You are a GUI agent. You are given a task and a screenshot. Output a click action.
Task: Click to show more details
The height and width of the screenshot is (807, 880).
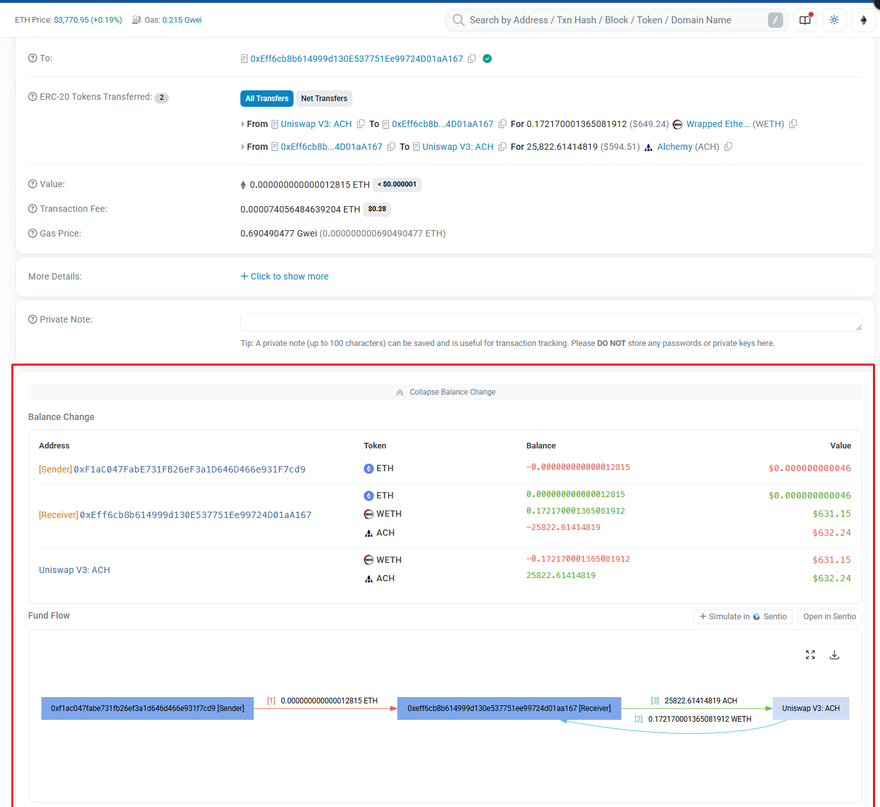pos(285,276)
